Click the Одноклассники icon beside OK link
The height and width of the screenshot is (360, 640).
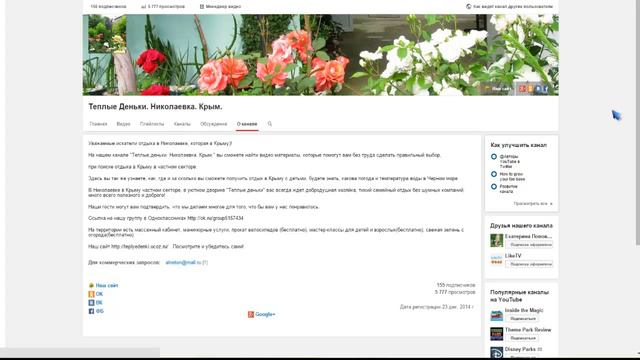[x=91, y=294]
